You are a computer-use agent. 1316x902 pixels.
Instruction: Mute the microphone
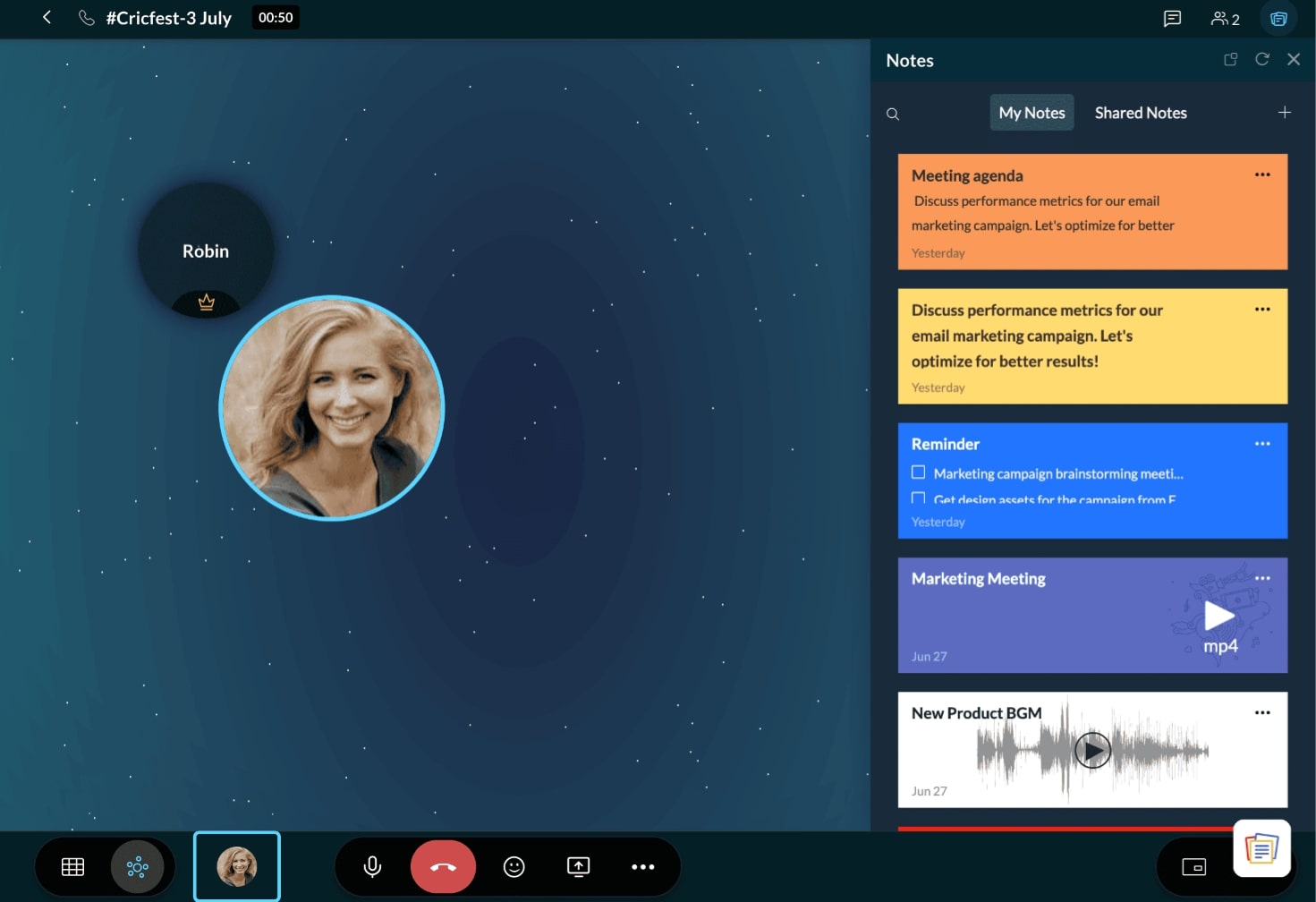click(x=372, y=866)
